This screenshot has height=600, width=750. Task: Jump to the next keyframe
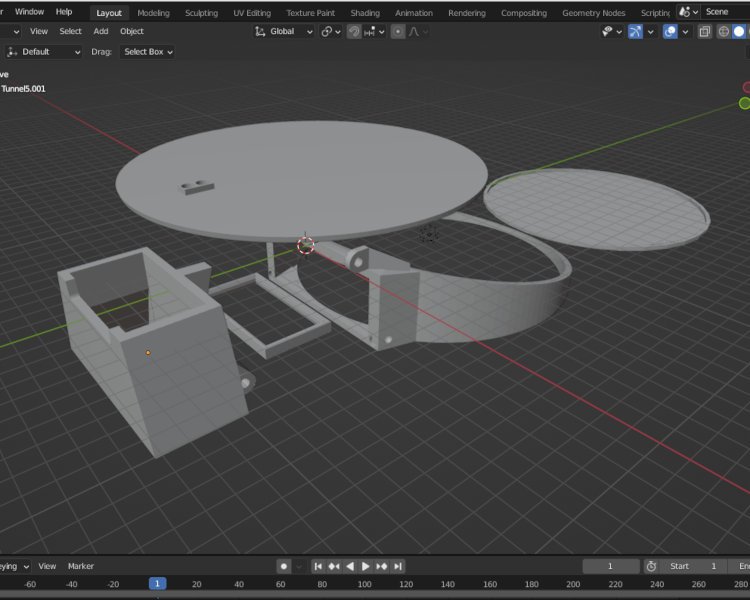382,566
